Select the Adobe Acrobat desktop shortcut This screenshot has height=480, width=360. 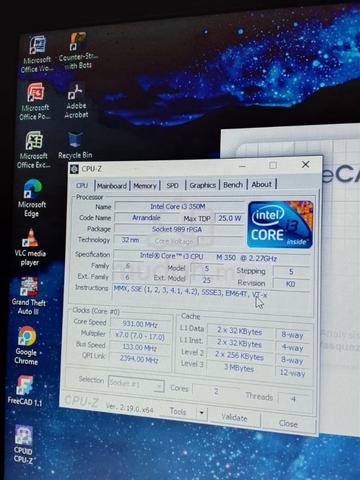point(76,101)
